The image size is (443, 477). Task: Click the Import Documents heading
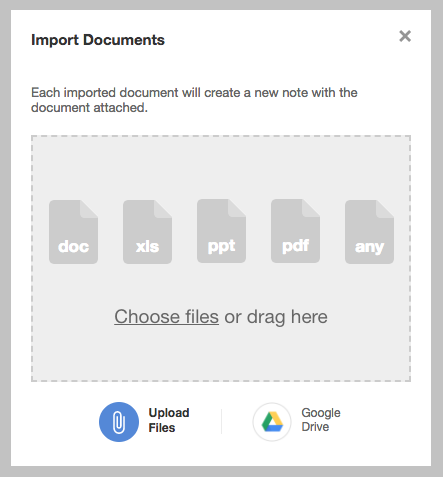(98, 40)
